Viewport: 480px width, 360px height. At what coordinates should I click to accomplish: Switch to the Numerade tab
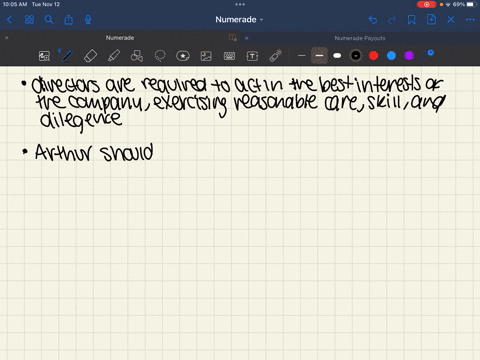(120, 38)
